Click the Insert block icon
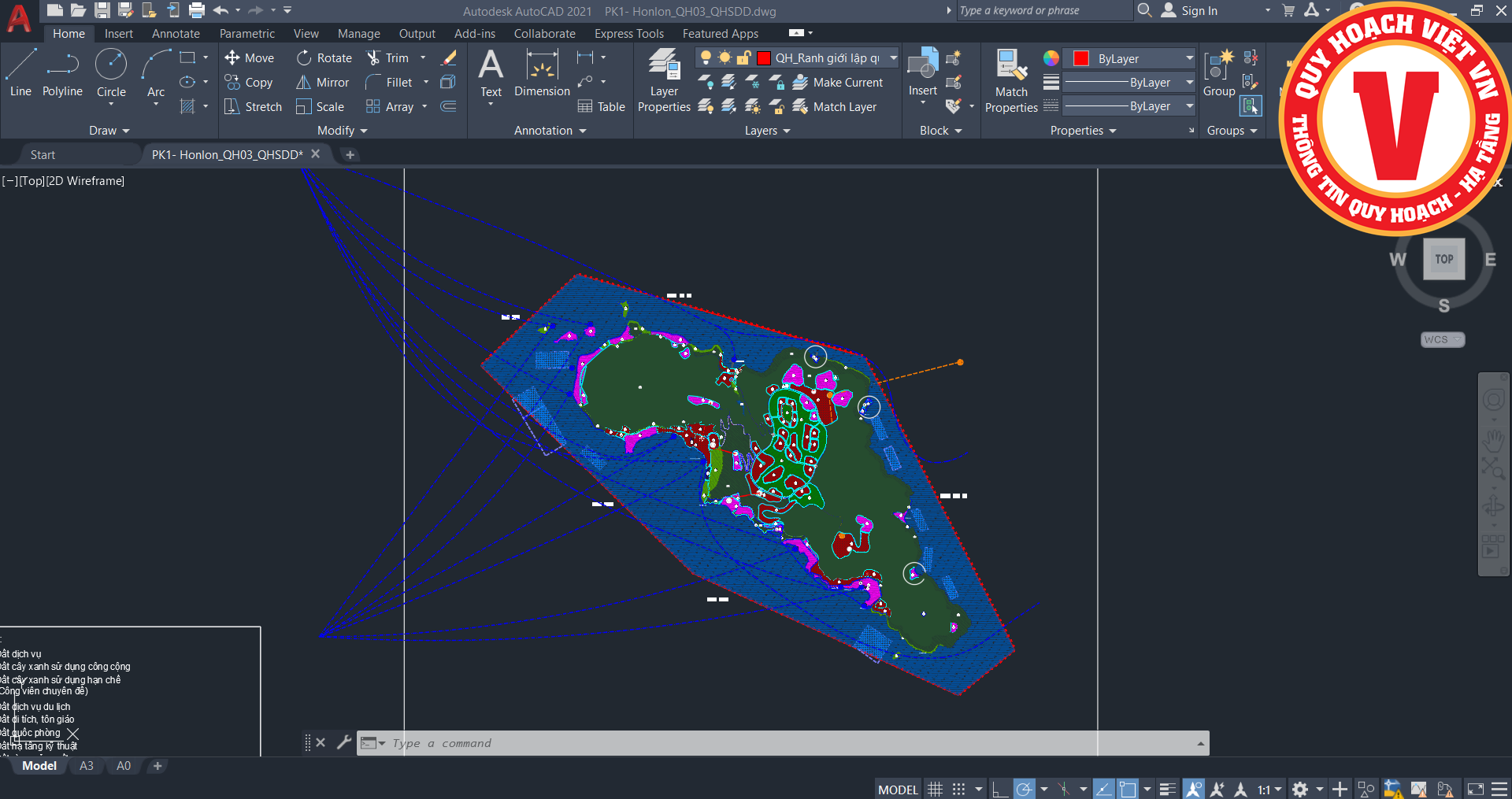This screenshot has height=799, width=1512. coord(922,67)
